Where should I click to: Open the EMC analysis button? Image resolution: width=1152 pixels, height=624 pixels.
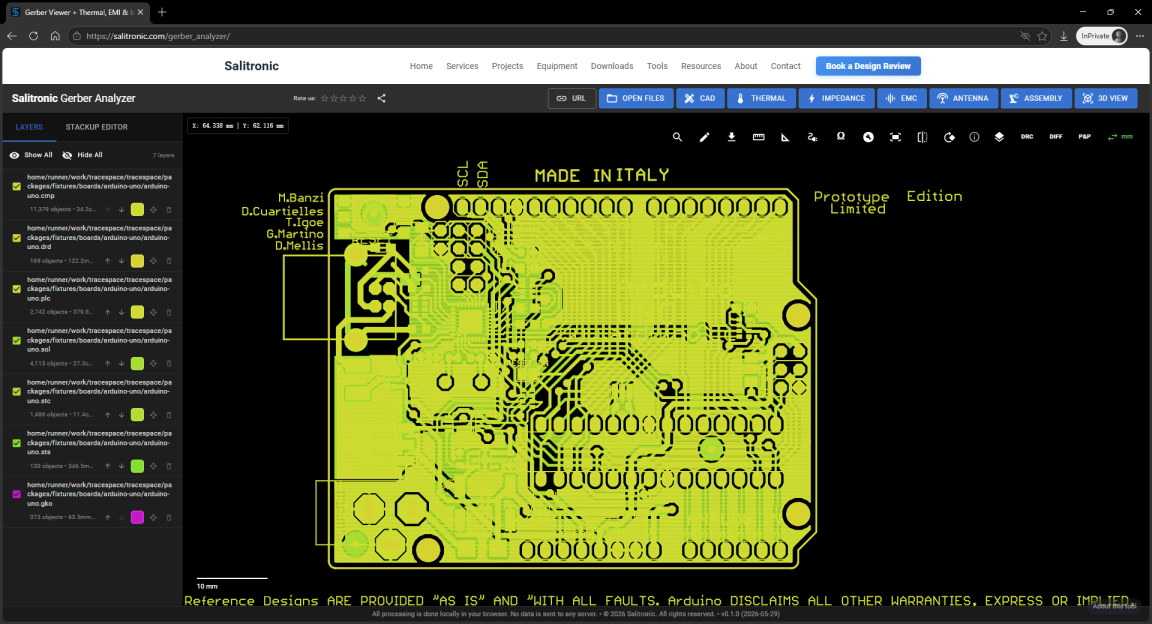click(x=901, y=98)
